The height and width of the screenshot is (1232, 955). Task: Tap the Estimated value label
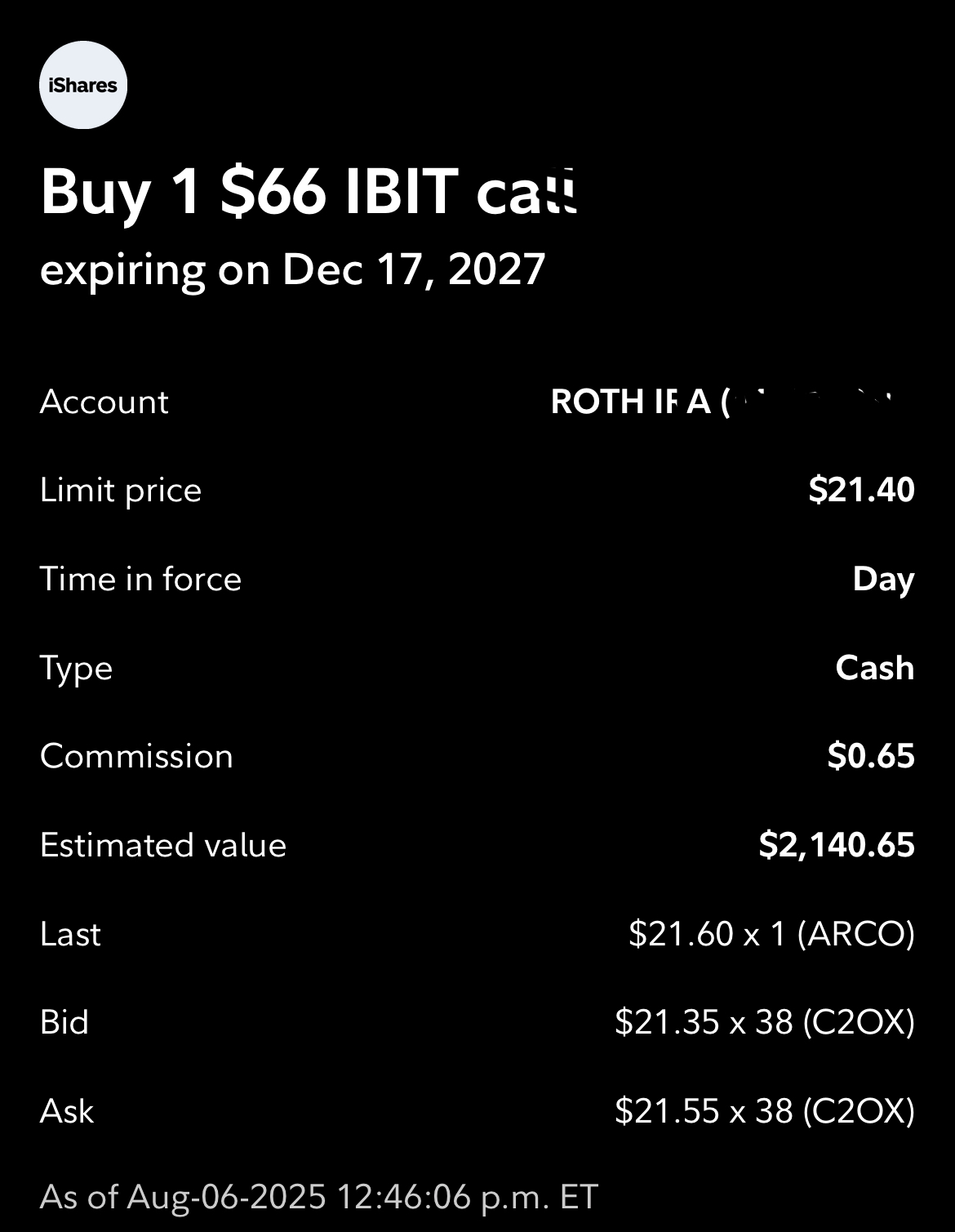coord(163,845)
